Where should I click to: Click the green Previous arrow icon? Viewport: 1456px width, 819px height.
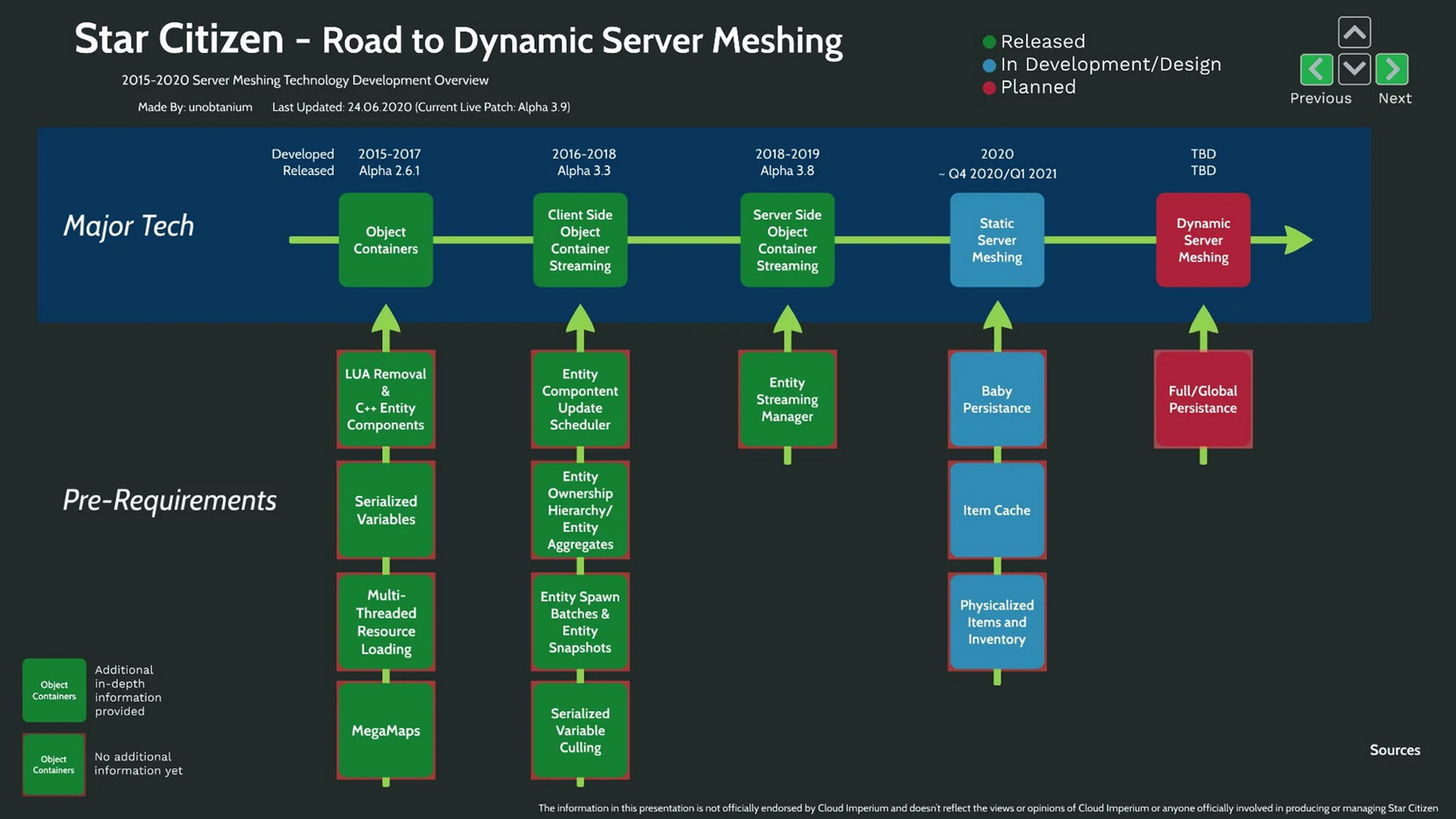tap(1316, 70)
